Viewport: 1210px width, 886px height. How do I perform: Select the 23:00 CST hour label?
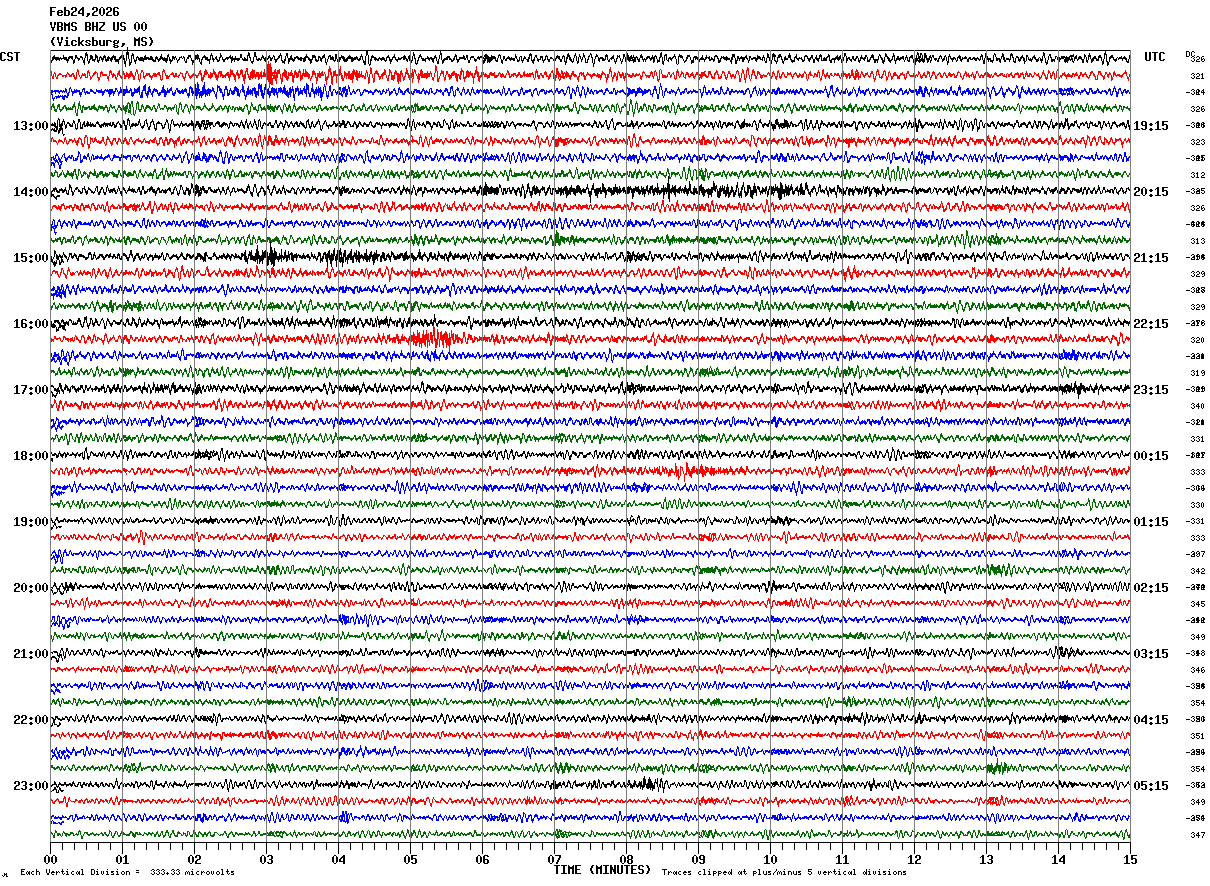[30, 786]
